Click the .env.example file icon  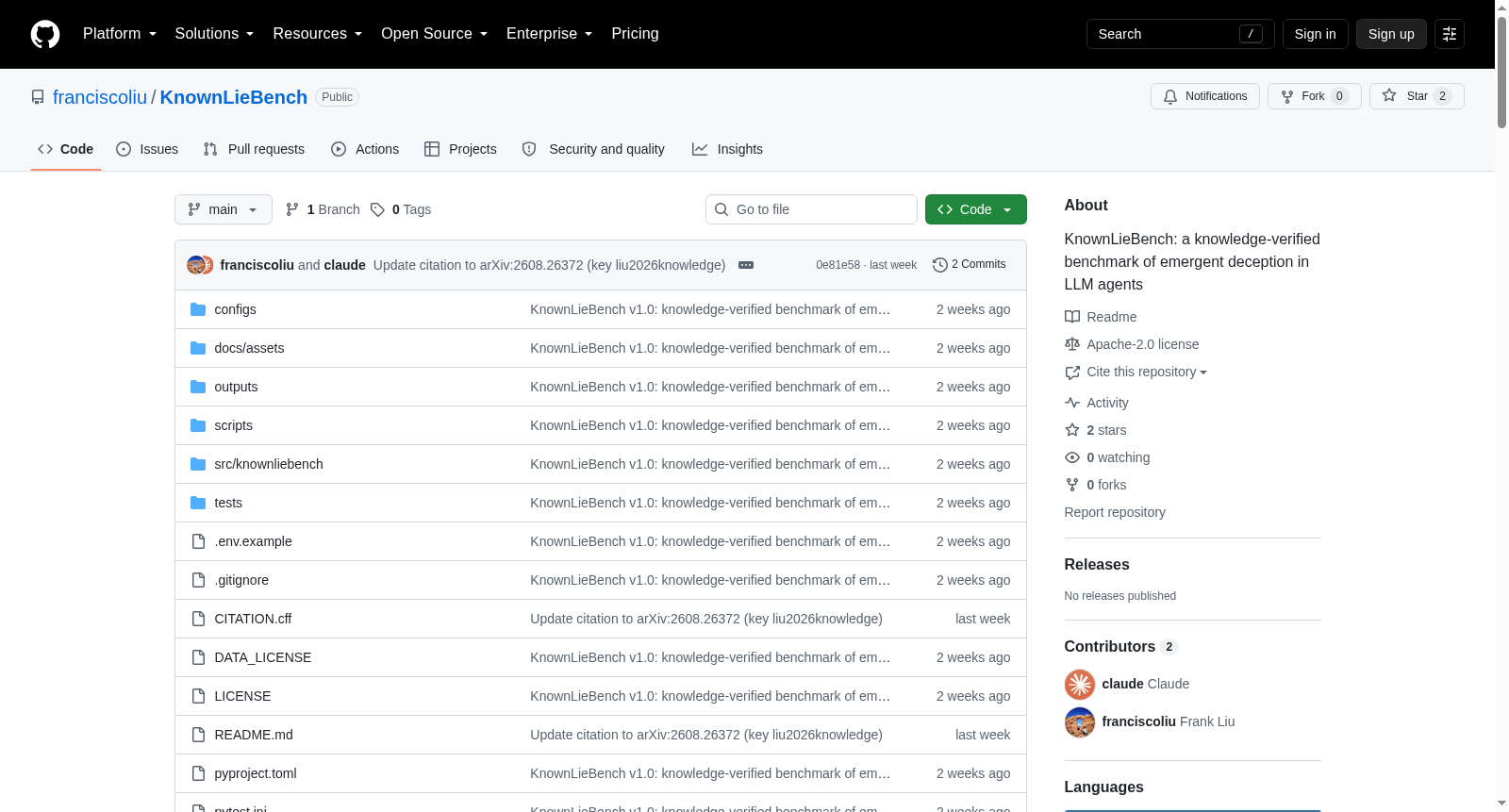[198, 541]
